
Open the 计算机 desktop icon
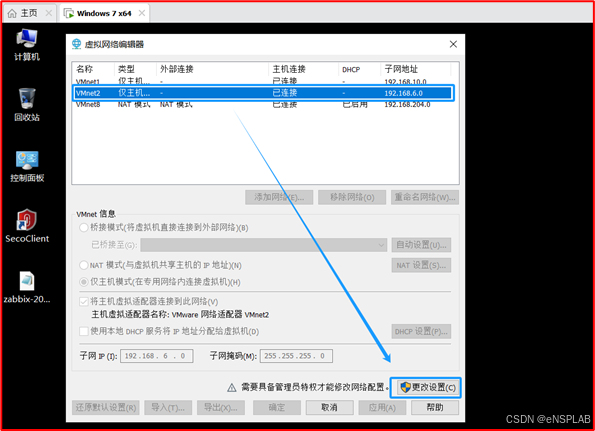(27, 45)
